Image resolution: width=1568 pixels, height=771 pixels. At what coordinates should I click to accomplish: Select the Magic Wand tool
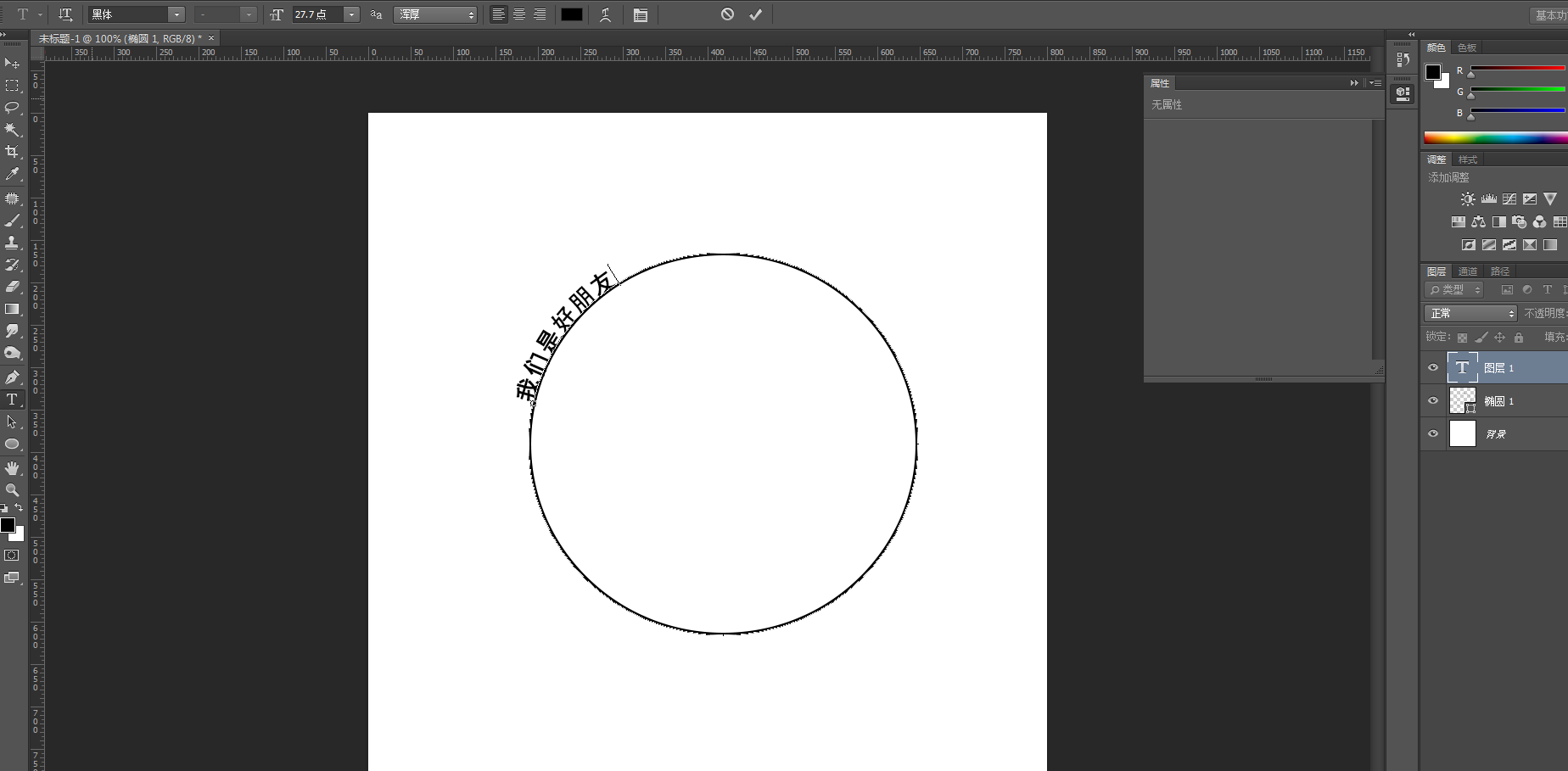pos(12,130)
